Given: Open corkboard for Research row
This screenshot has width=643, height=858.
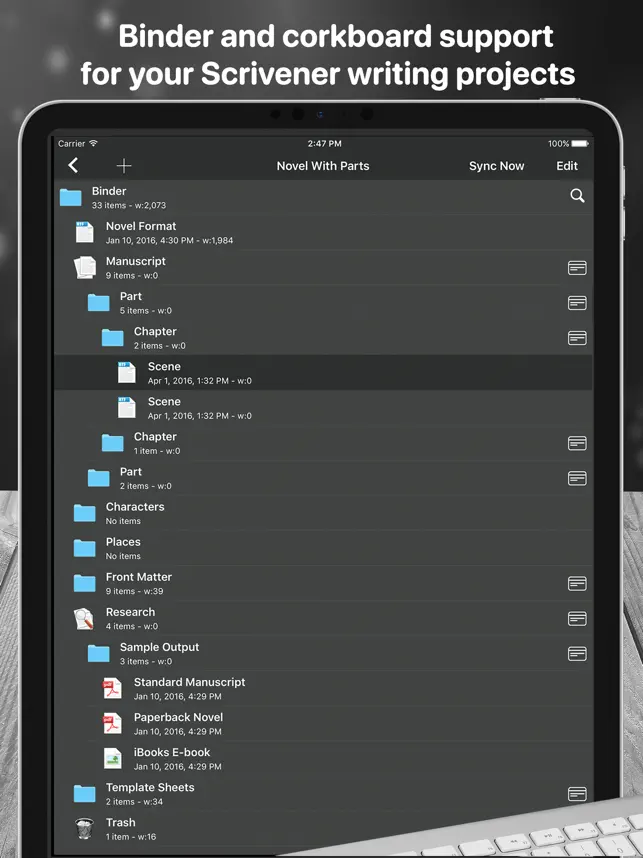Looking at the screenshot, I should [x=577, y=618].
